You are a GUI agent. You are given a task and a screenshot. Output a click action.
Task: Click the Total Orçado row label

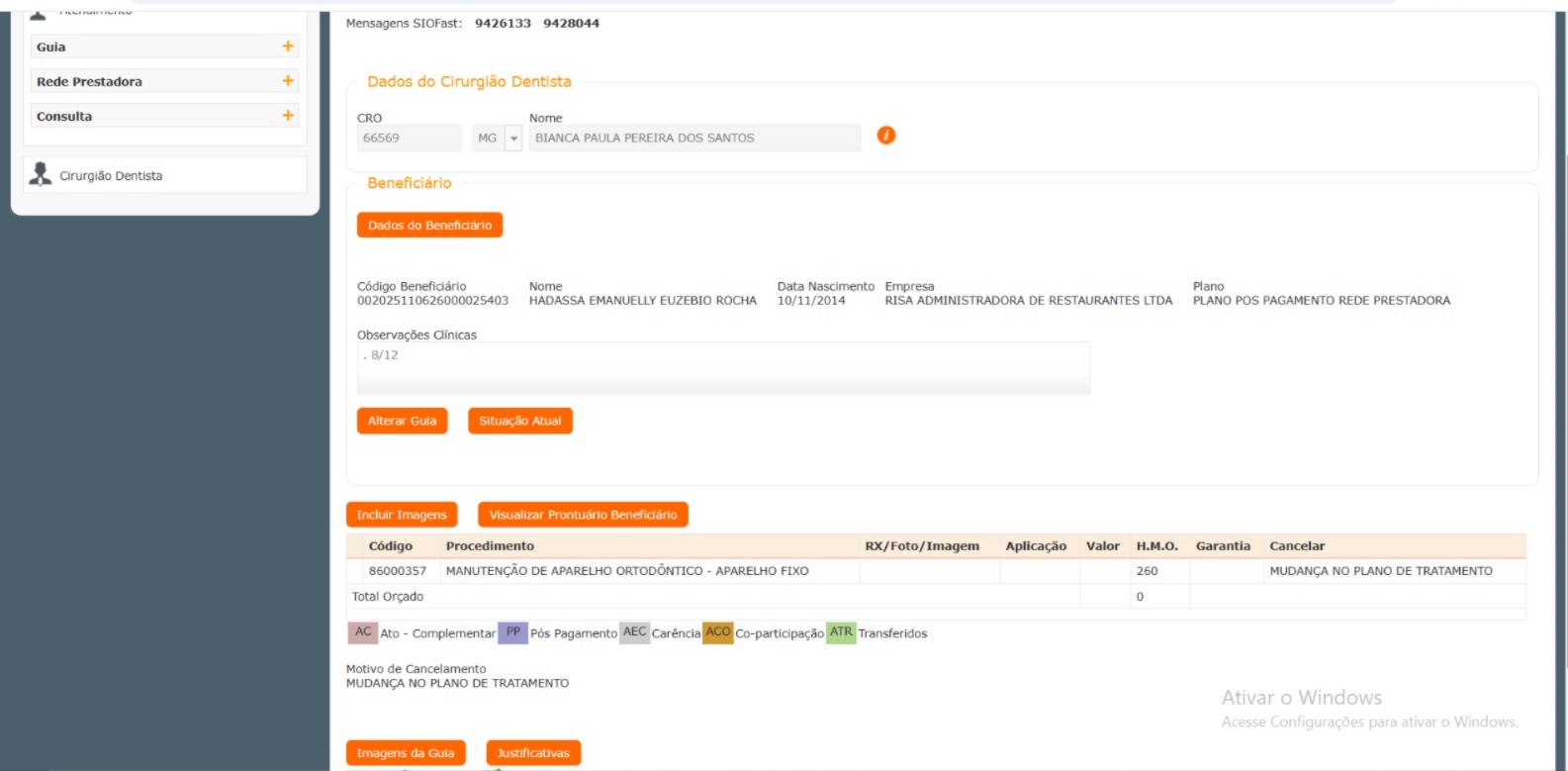[x=388, y=597]
